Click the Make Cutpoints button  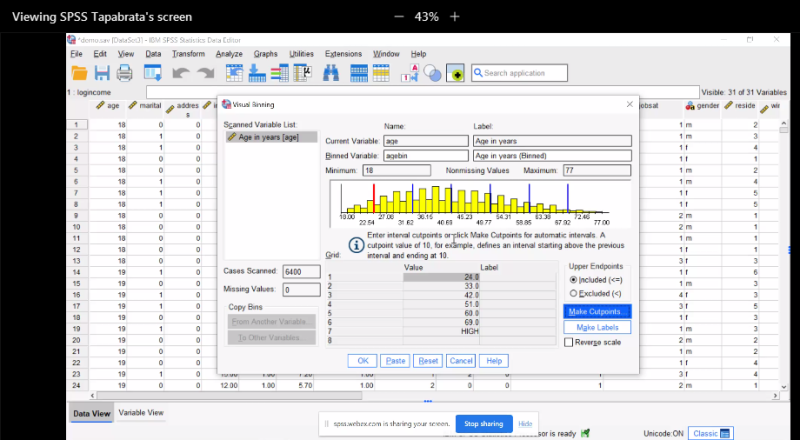pyautogui.click(x=598, y=312)
